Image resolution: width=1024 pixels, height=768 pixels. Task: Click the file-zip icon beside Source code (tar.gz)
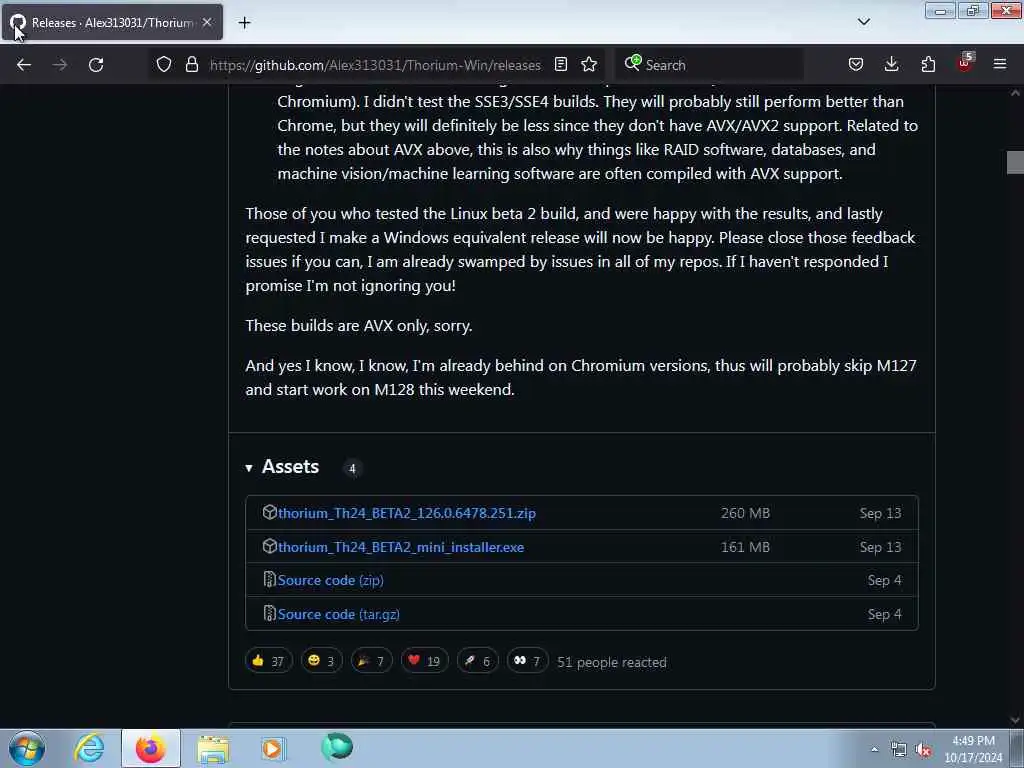[x=269, y=614]
